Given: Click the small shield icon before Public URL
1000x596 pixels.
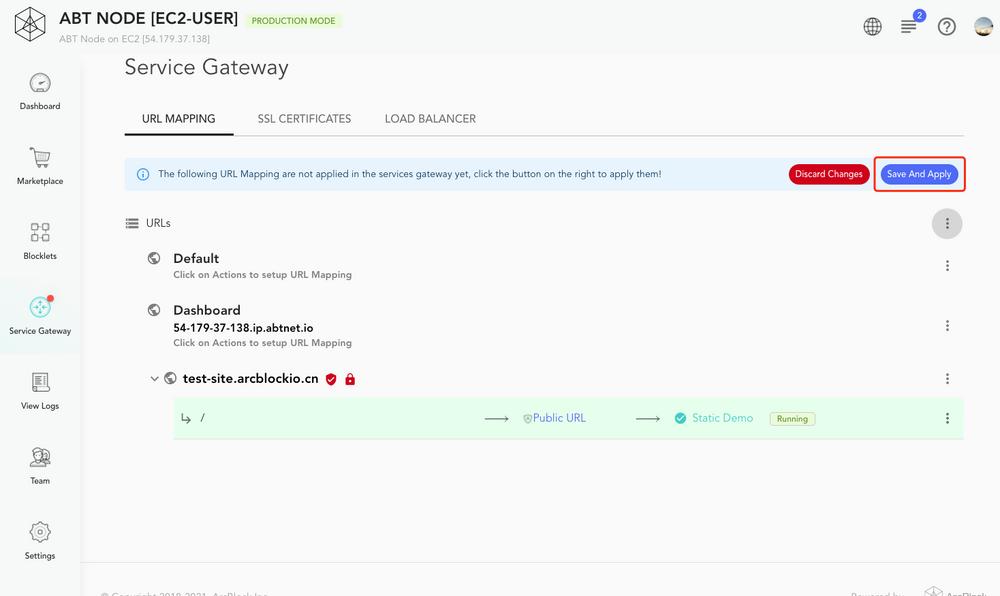Looking at the screenshot, I should tap(527, 419).
